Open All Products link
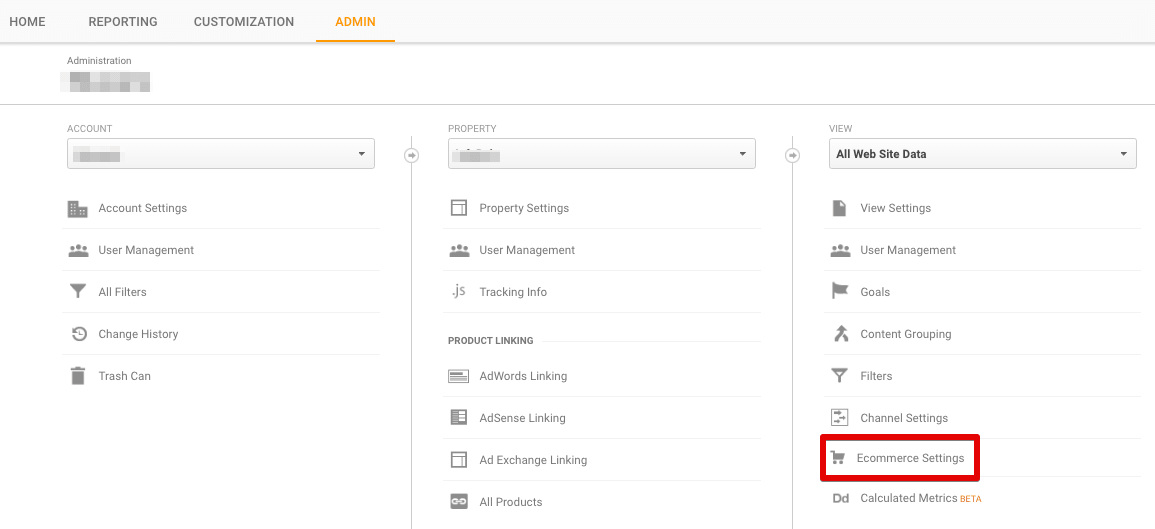This screenshot has height=529, width=1155. [510, 502]
